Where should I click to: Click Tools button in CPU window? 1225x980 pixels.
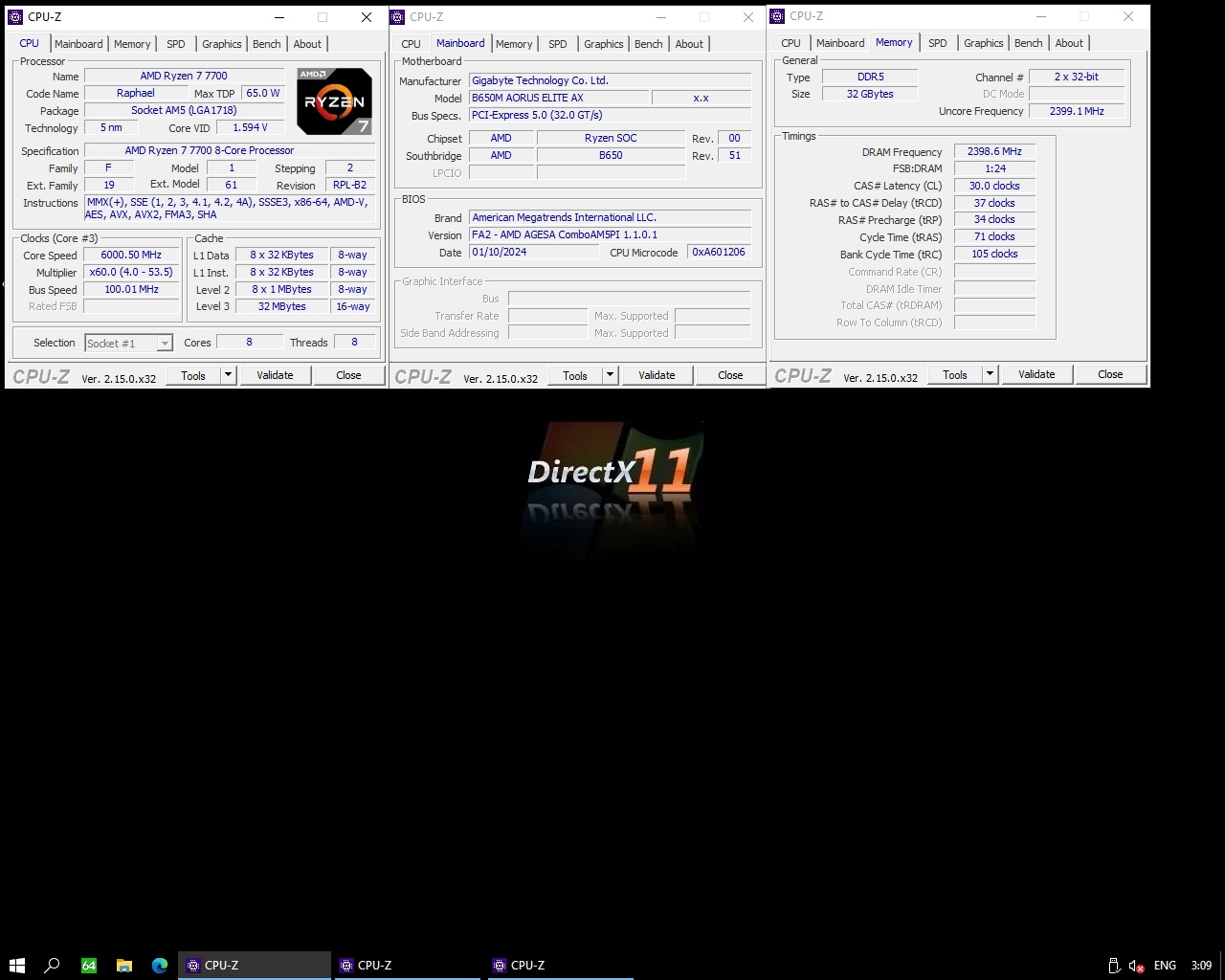click(x=193, y=375)
